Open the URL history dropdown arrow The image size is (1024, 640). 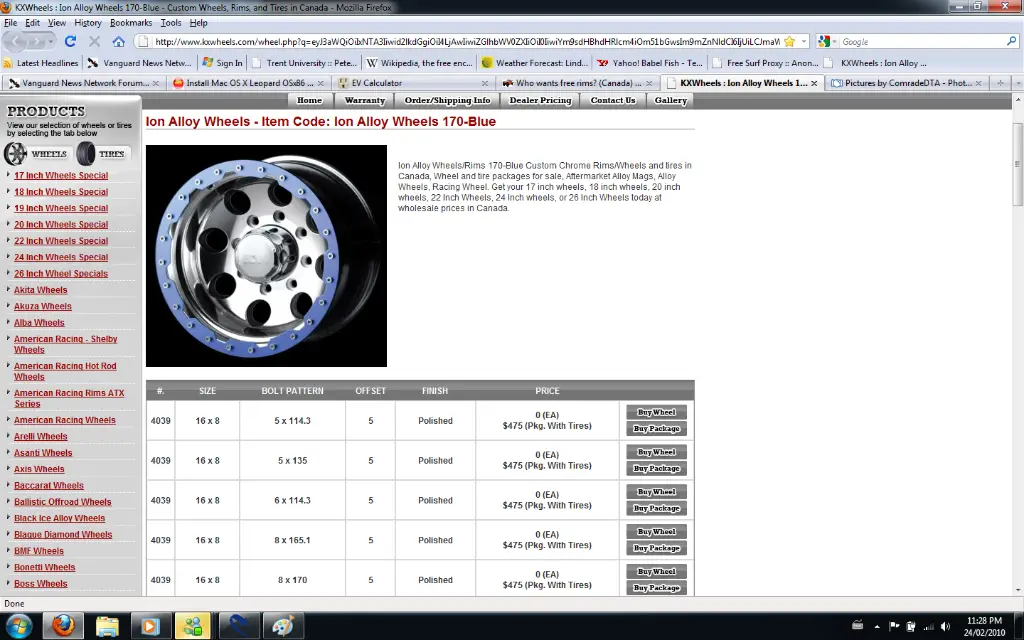pos(804,41)
